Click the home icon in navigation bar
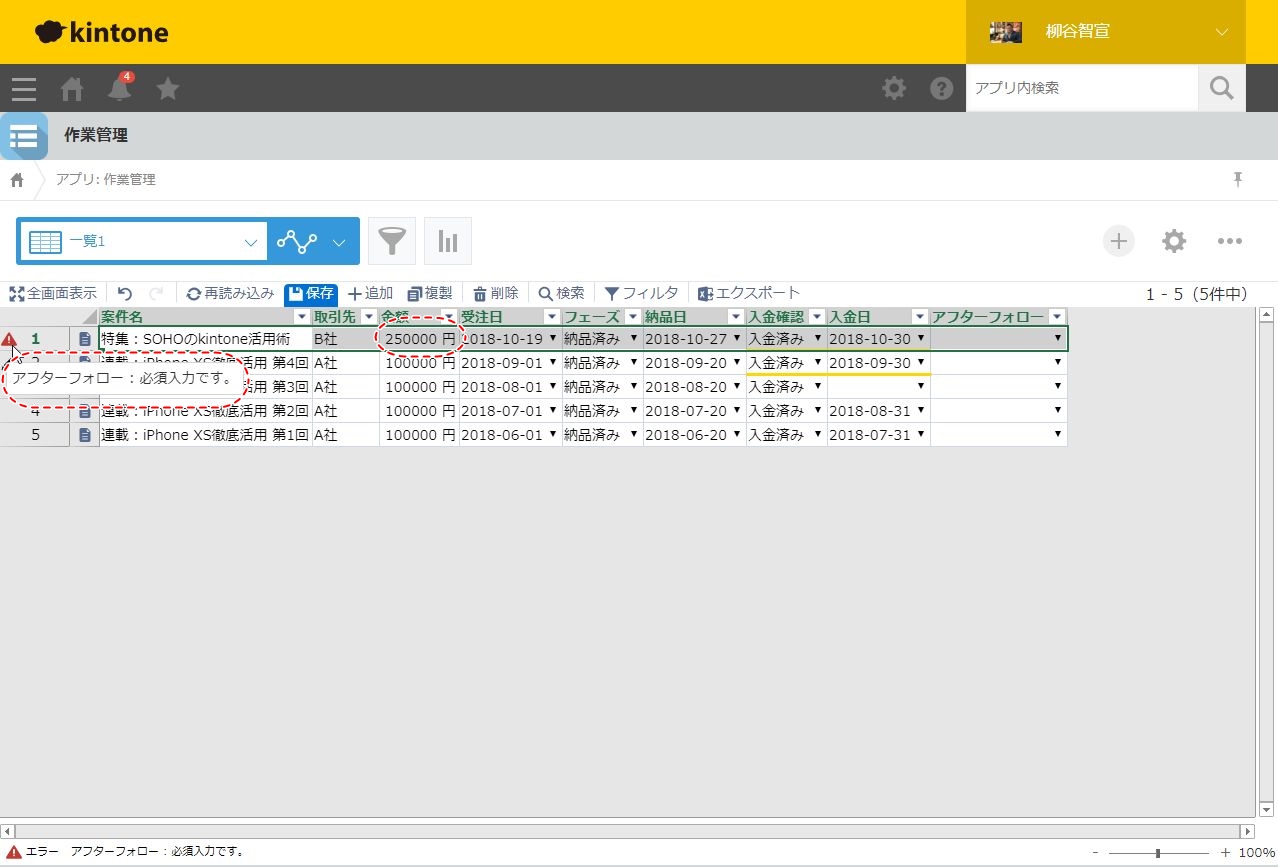 point(72,89)
